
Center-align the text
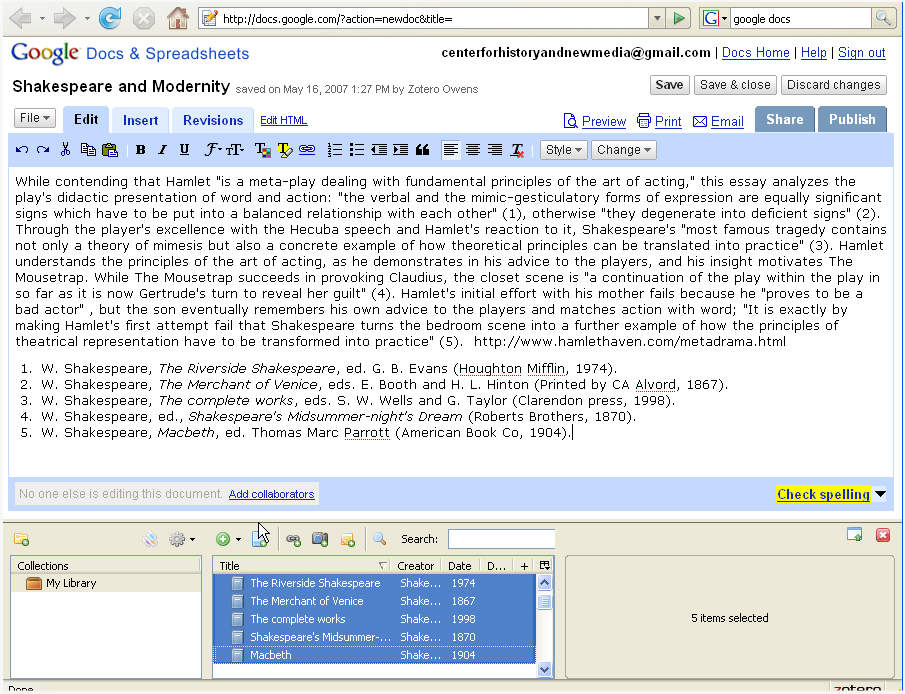[473, 150]
